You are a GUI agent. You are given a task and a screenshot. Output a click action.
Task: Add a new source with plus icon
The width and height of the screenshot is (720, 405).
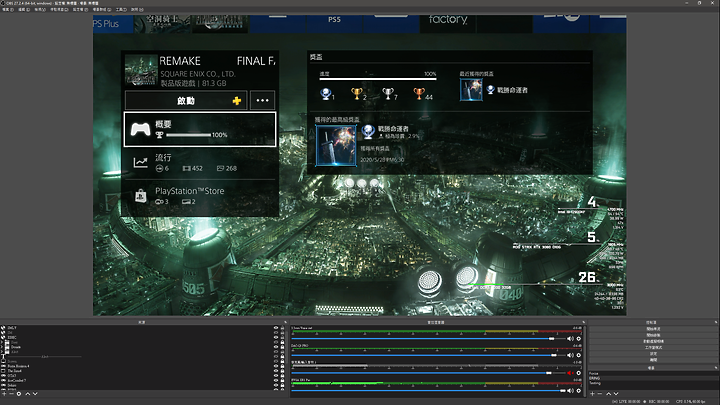(x=4, y=394)
